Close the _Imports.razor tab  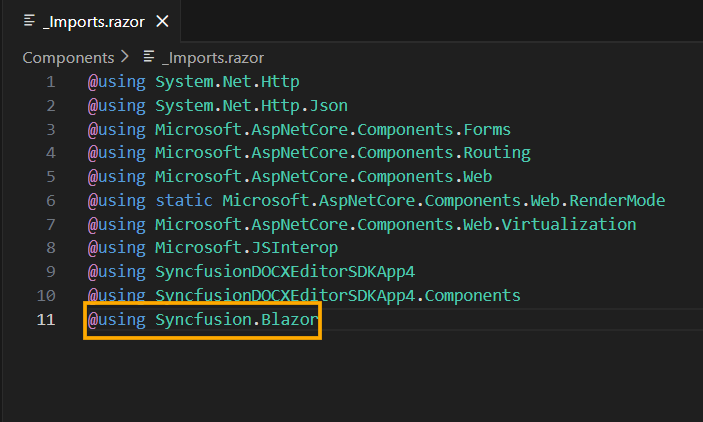162,21
